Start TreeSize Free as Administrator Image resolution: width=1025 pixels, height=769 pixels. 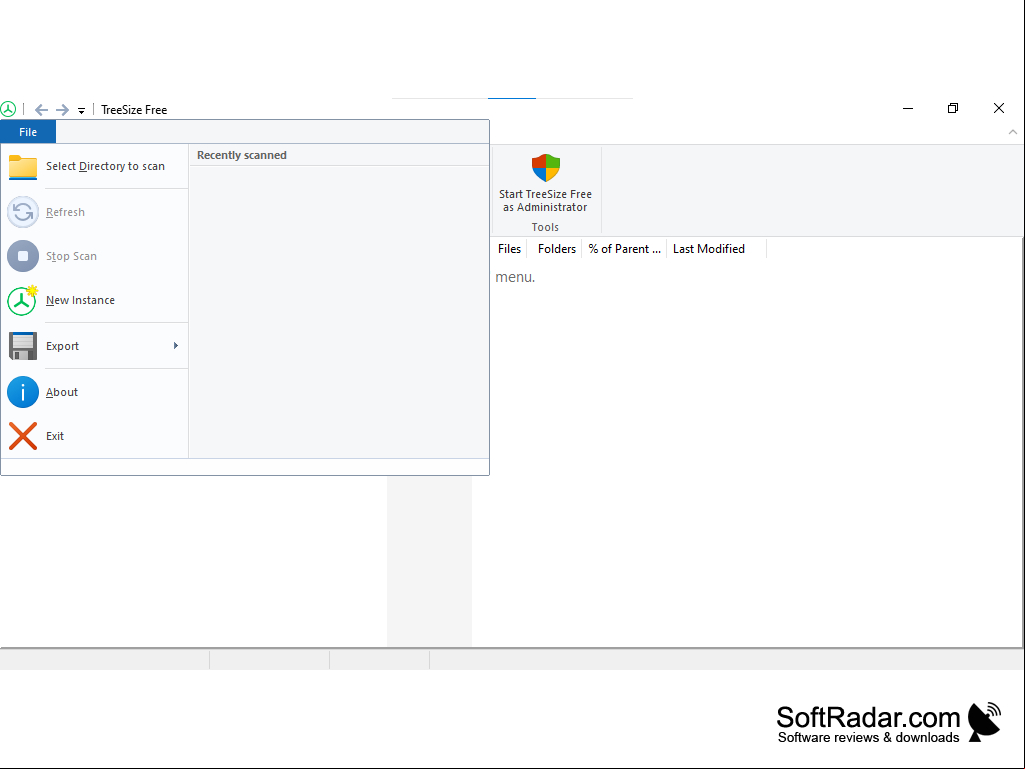tap(545, 184)
